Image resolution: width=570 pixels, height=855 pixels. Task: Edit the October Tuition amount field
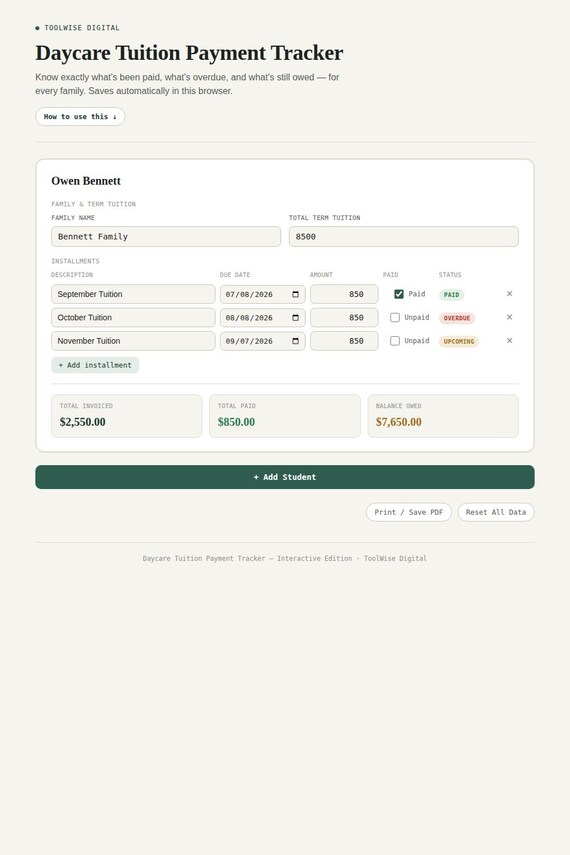click(x=344, y=318)
